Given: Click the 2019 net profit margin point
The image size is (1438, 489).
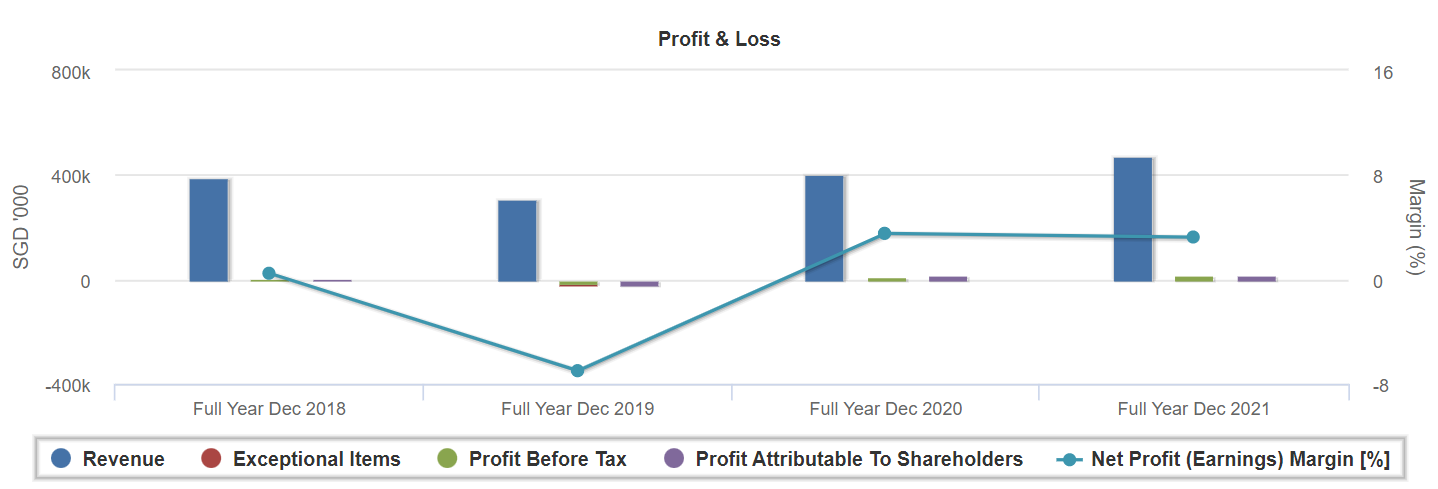Looking at the screenshot, I should 577,370.
